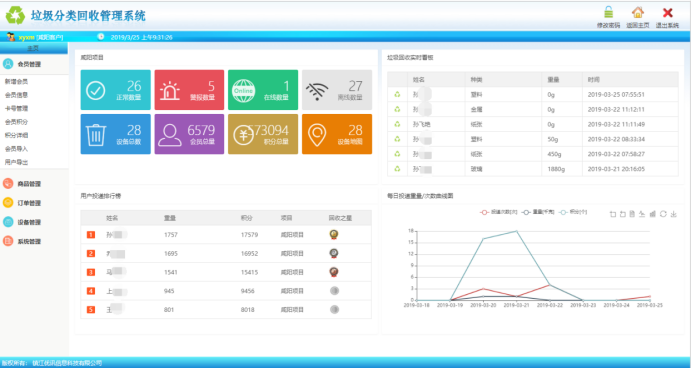
Task: Click the chart zoom reset tool icon
Action: 623,214
